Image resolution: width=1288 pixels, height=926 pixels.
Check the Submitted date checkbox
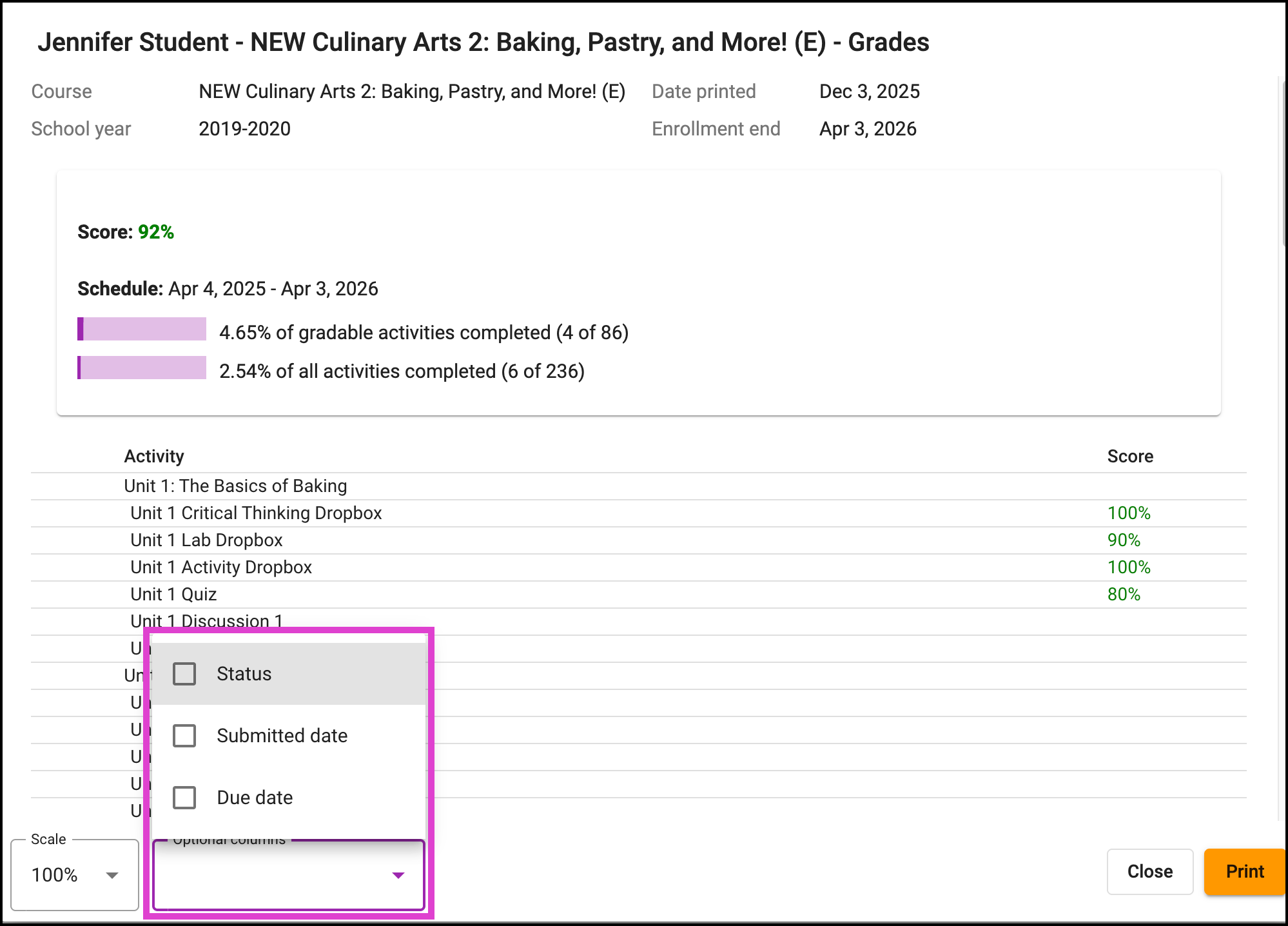click(184, 736)
